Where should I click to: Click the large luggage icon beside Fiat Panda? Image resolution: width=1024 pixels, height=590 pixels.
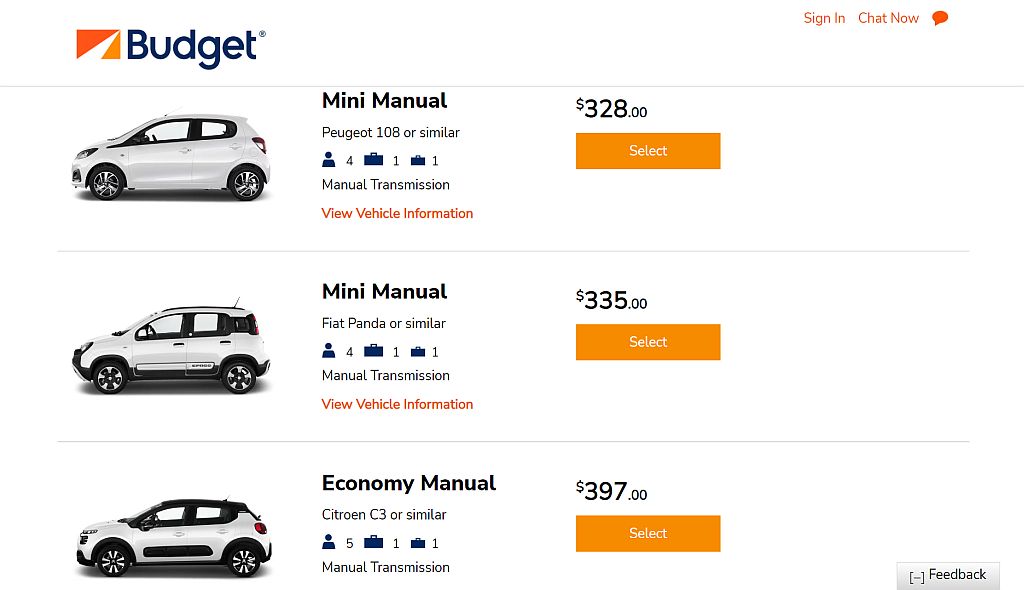[373, 351]
